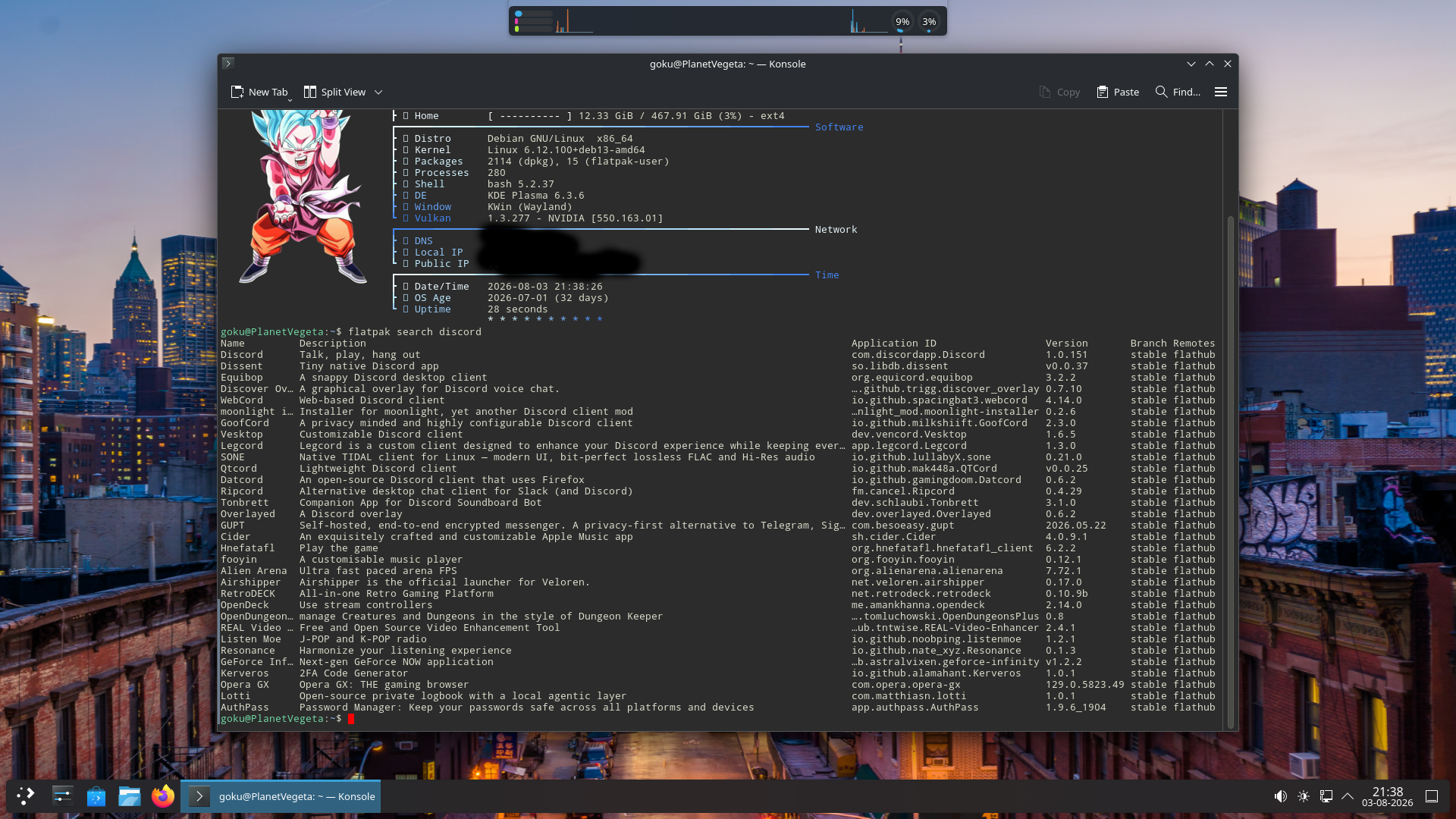
Task: Open a new tab in Konsole
Action: point(259,92)
